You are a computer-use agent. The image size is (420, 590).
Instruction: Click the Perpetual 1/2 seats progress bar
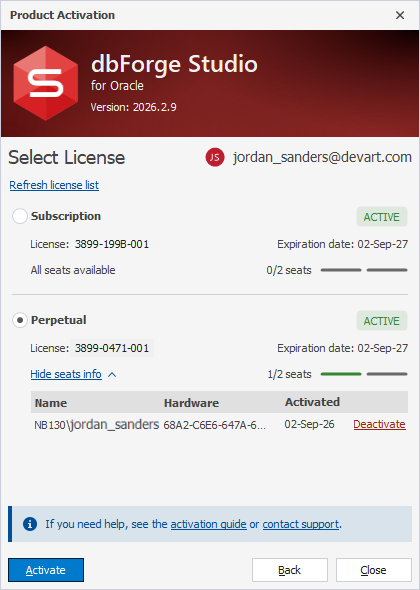364,374
